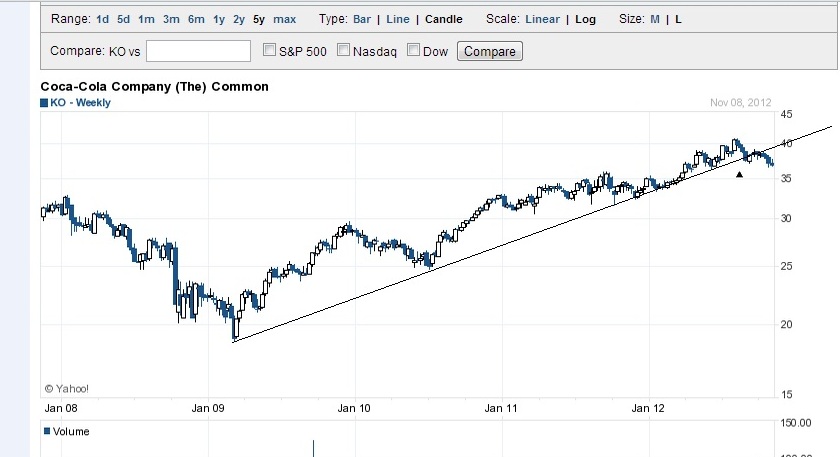Switch range to 5d

[x=123, y=19]
